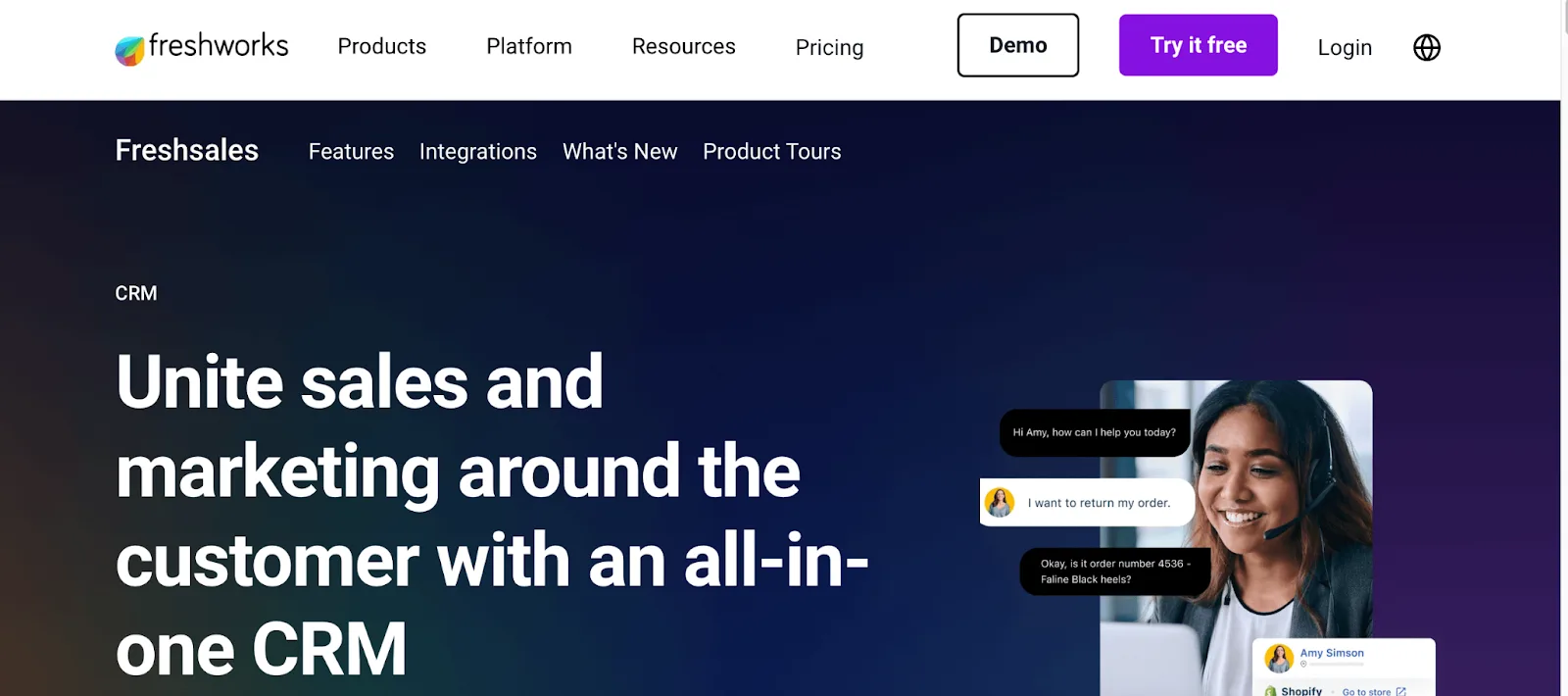
Task: Open the Integrations tab
Action: tap(478, 152)
